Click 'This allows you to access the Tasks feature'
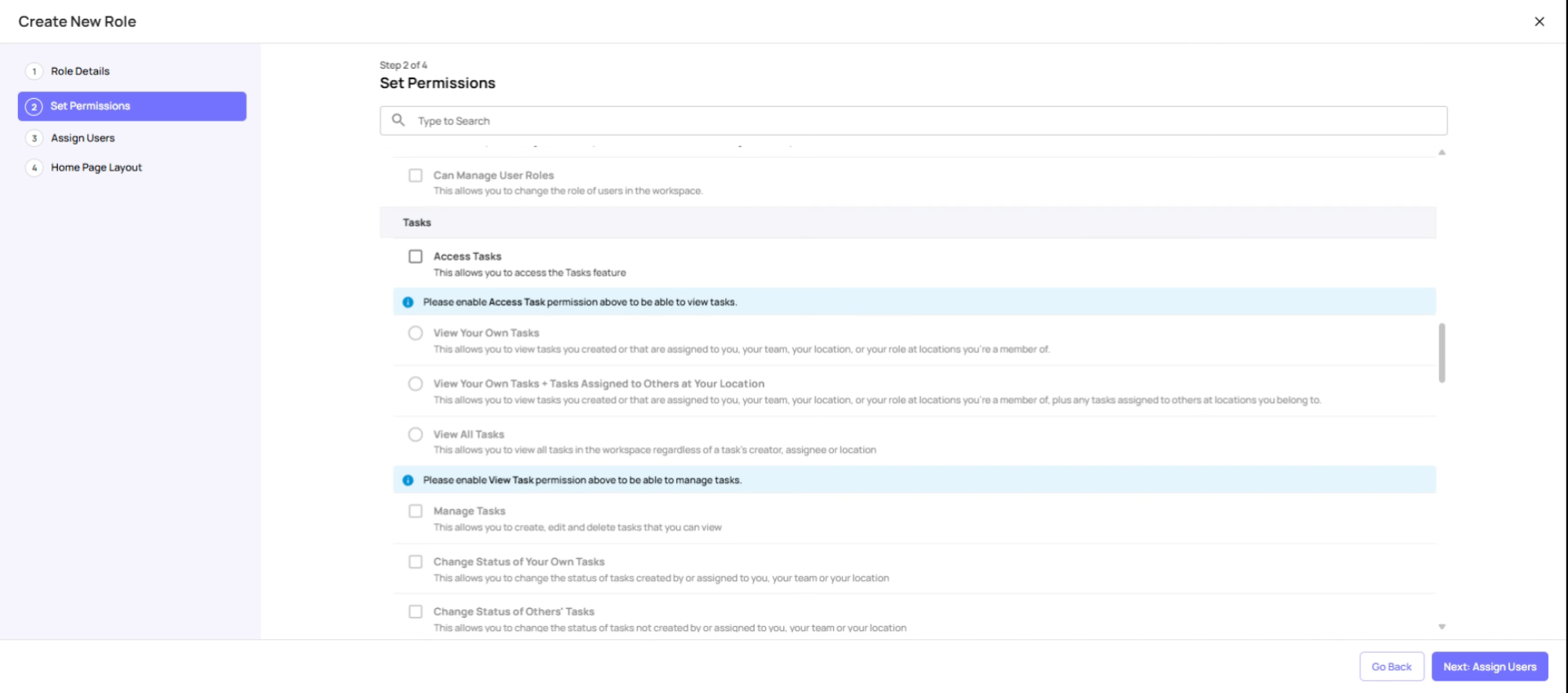Image resolution: width=1568 pixels, height=693 pixels. pyautogui.click(x=530, y=273)
